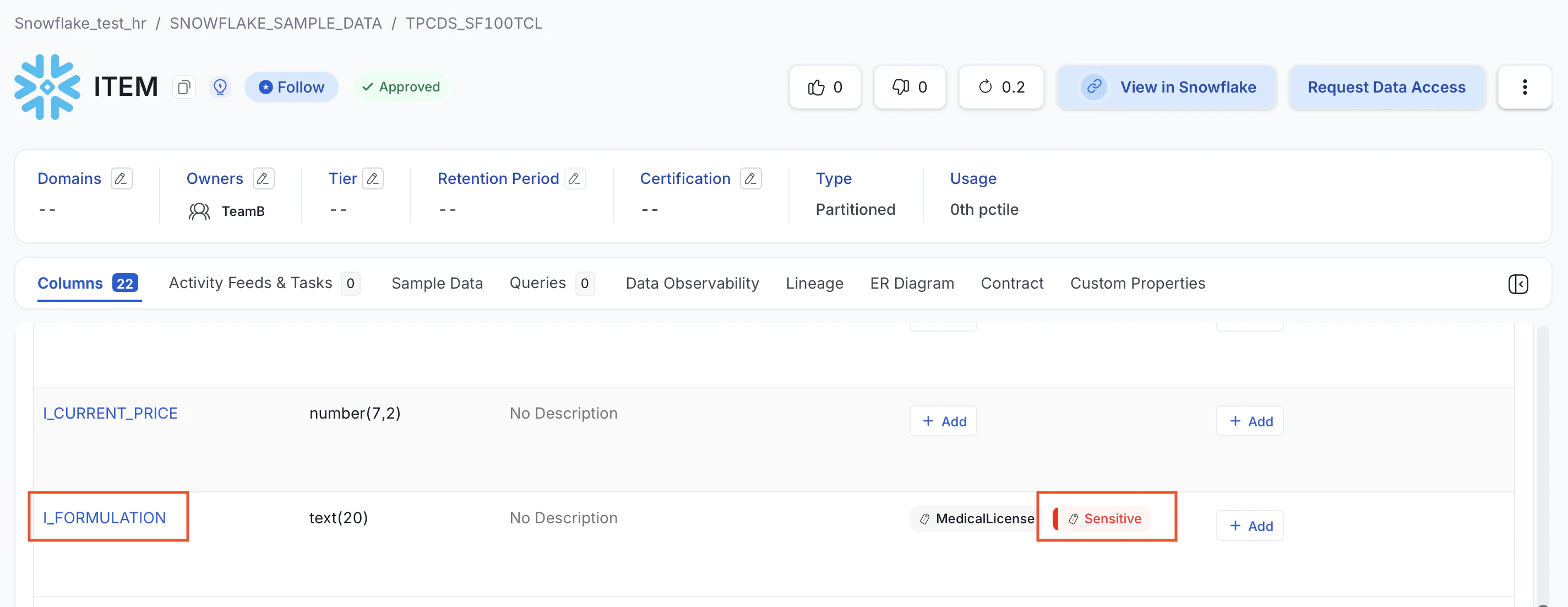The width and height of the screenshot is (1568, 607).
Task: Click the SNOWFLAKE_SAMPLE_DATA breadcrumb
Action: (276, 23)
